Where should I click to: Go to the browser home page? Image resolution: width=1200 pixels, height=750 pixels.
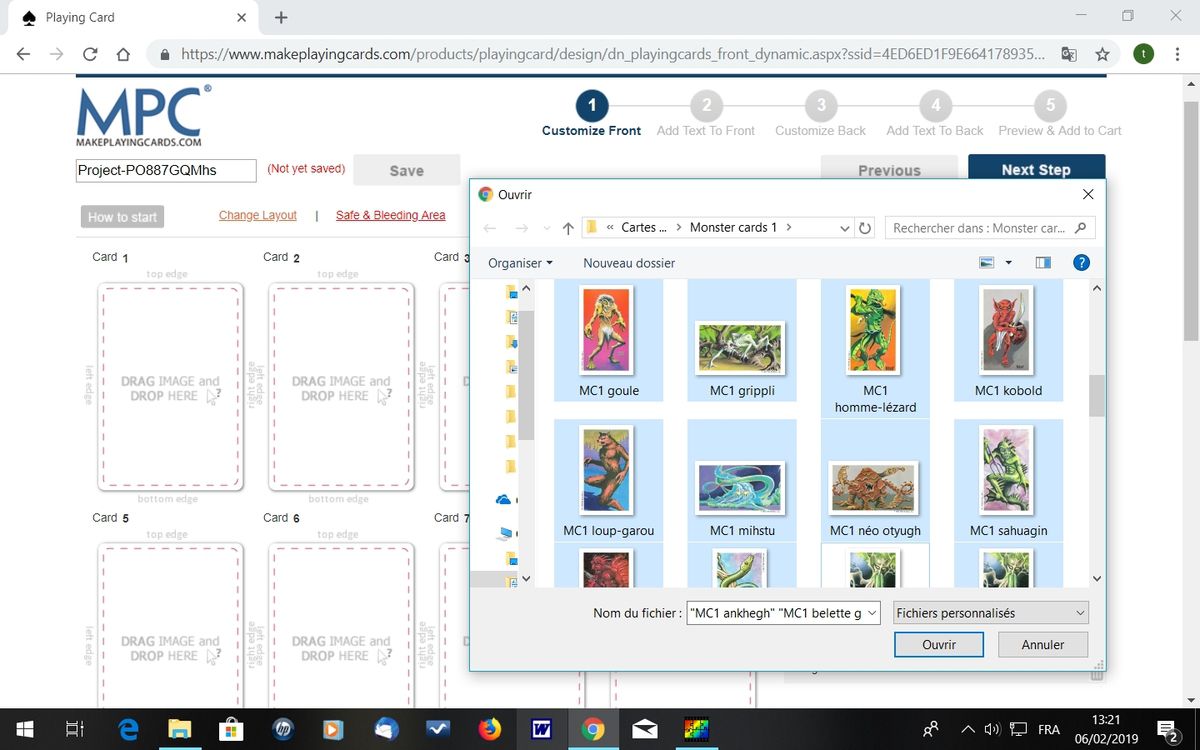123,55
